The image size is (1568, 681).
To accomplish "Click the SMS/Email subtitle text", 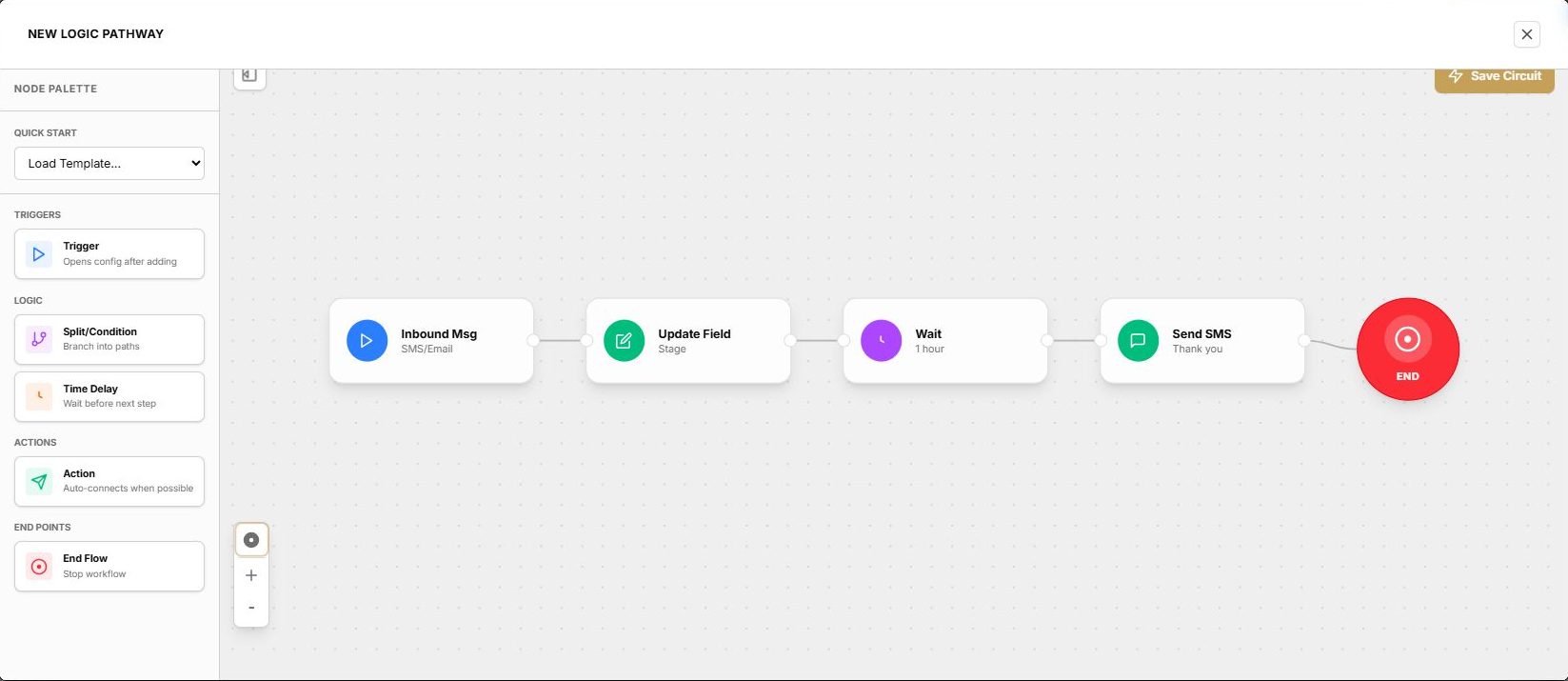I will 427,350.
